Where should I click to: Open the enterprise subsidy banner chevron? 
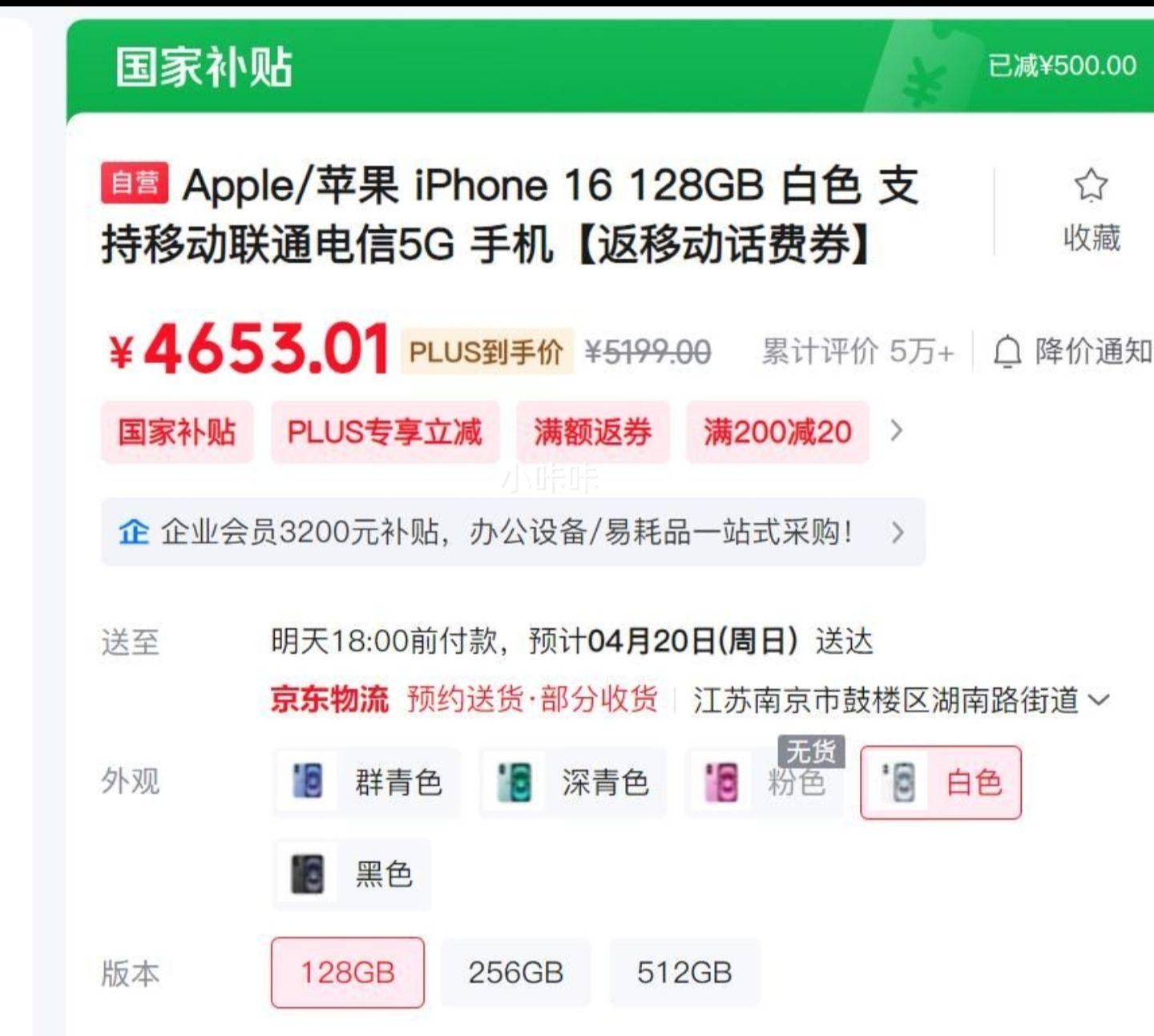click(x=898, y=532)
